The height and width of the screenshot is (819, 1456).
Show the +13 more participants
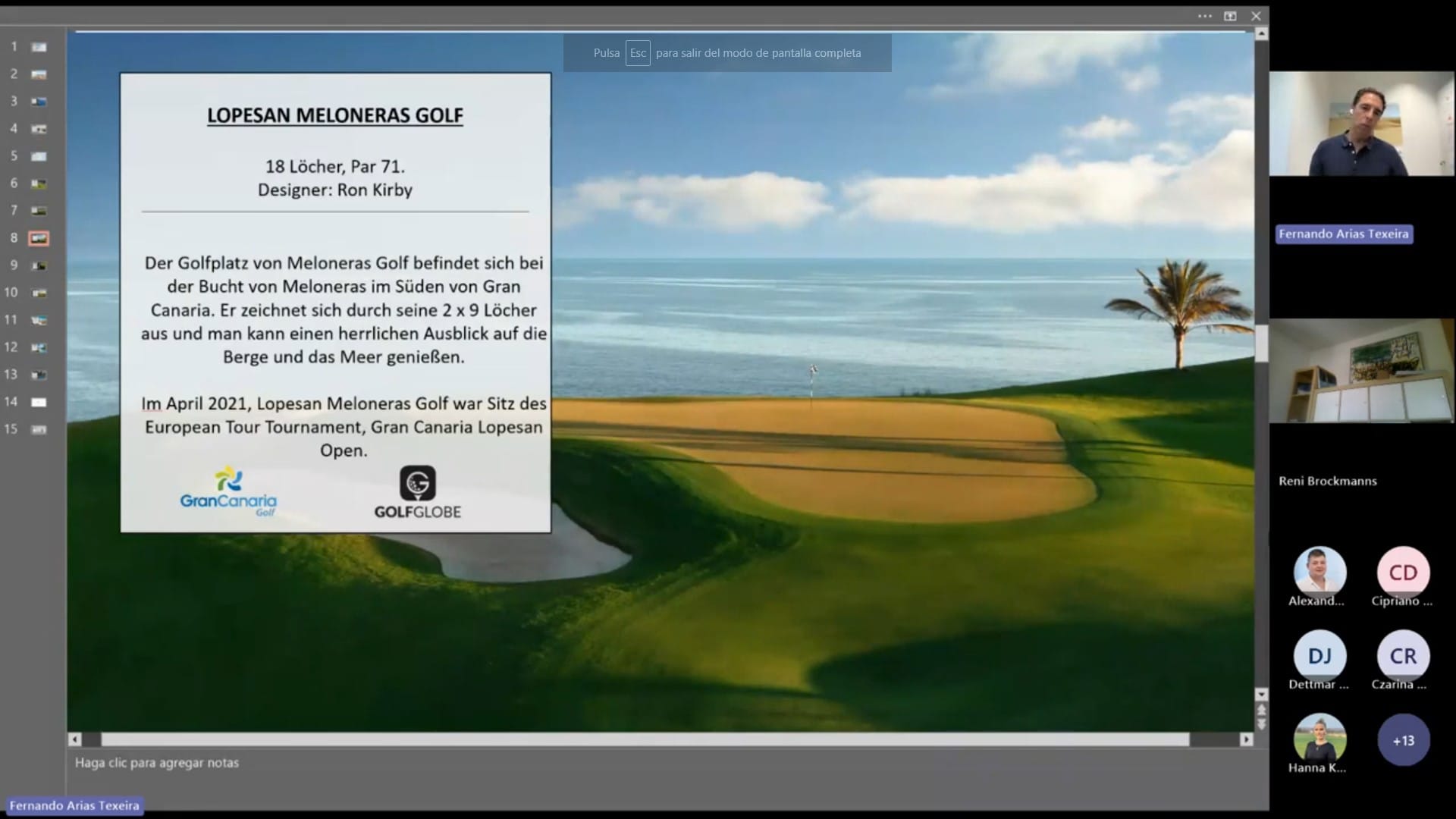[x=1403, y=739]
